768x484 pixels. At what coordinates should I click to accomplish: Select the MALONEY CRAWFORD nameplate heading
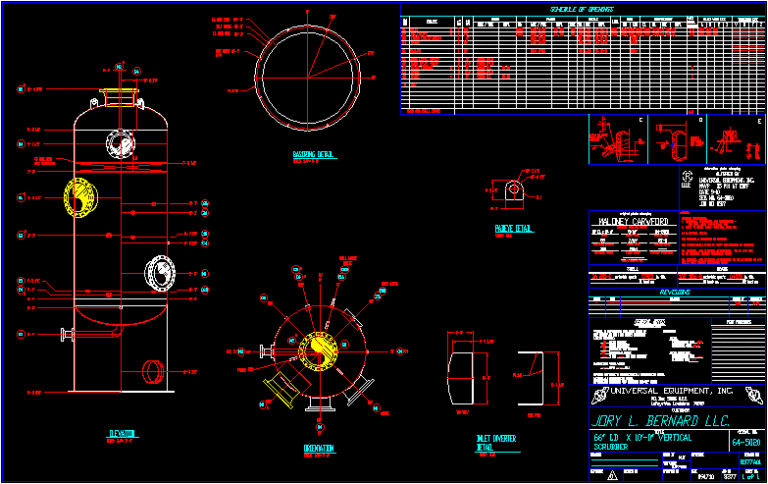click(633, 221)
